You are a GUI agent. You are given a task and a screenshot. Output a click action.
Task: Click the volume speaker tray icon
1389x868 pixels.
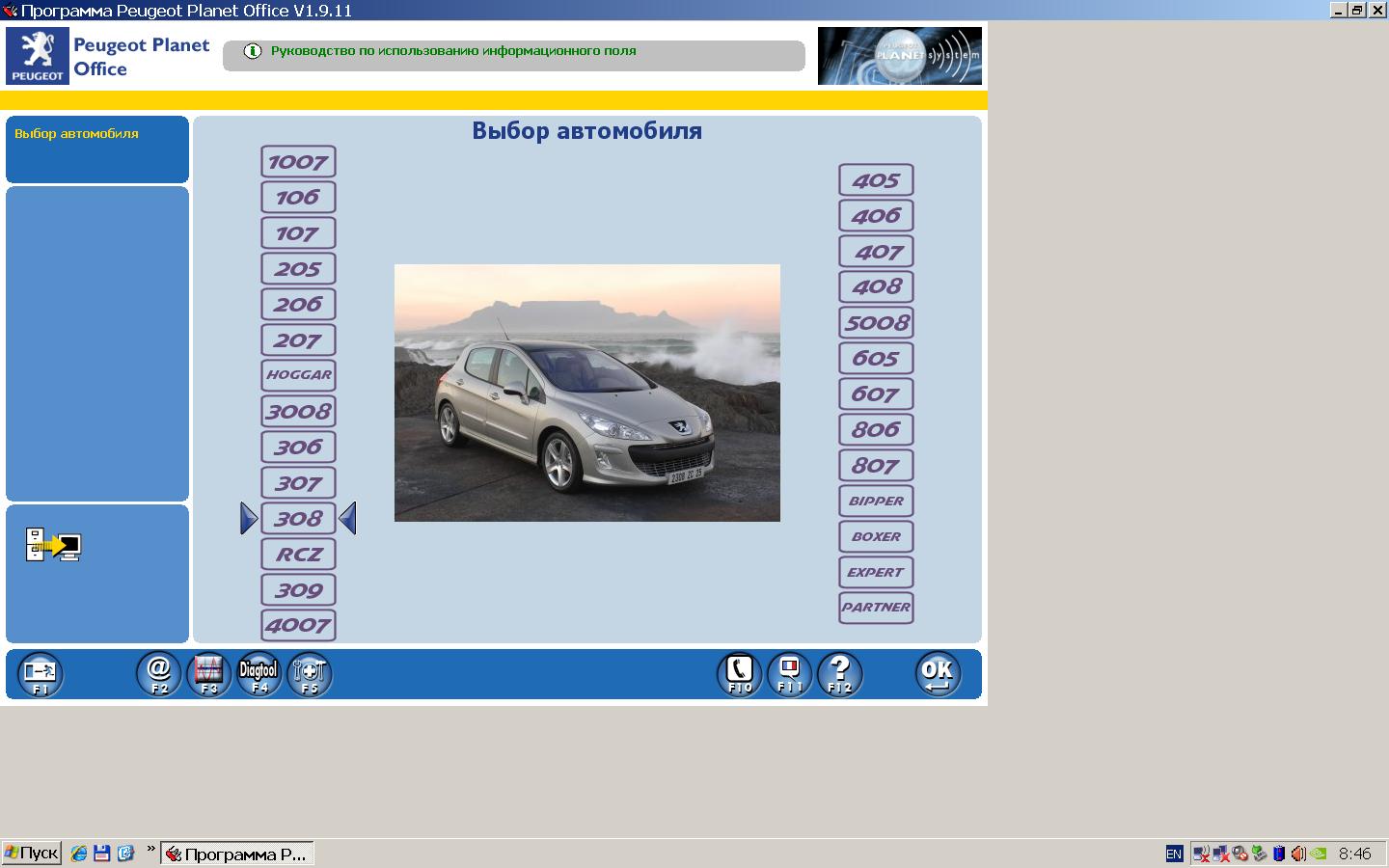coord(1298,854)
